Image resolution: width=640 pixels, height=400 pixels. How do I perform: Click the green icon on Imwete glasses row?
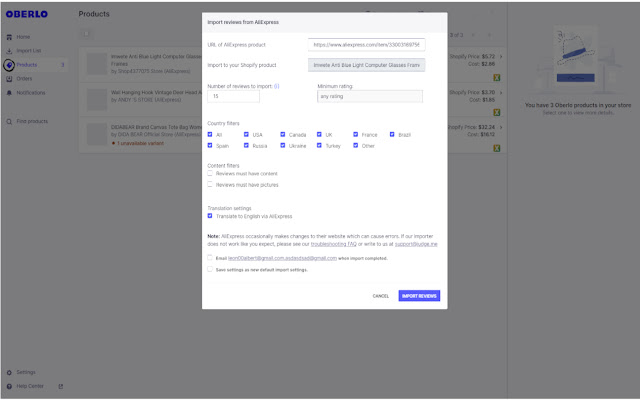(497, 78)
